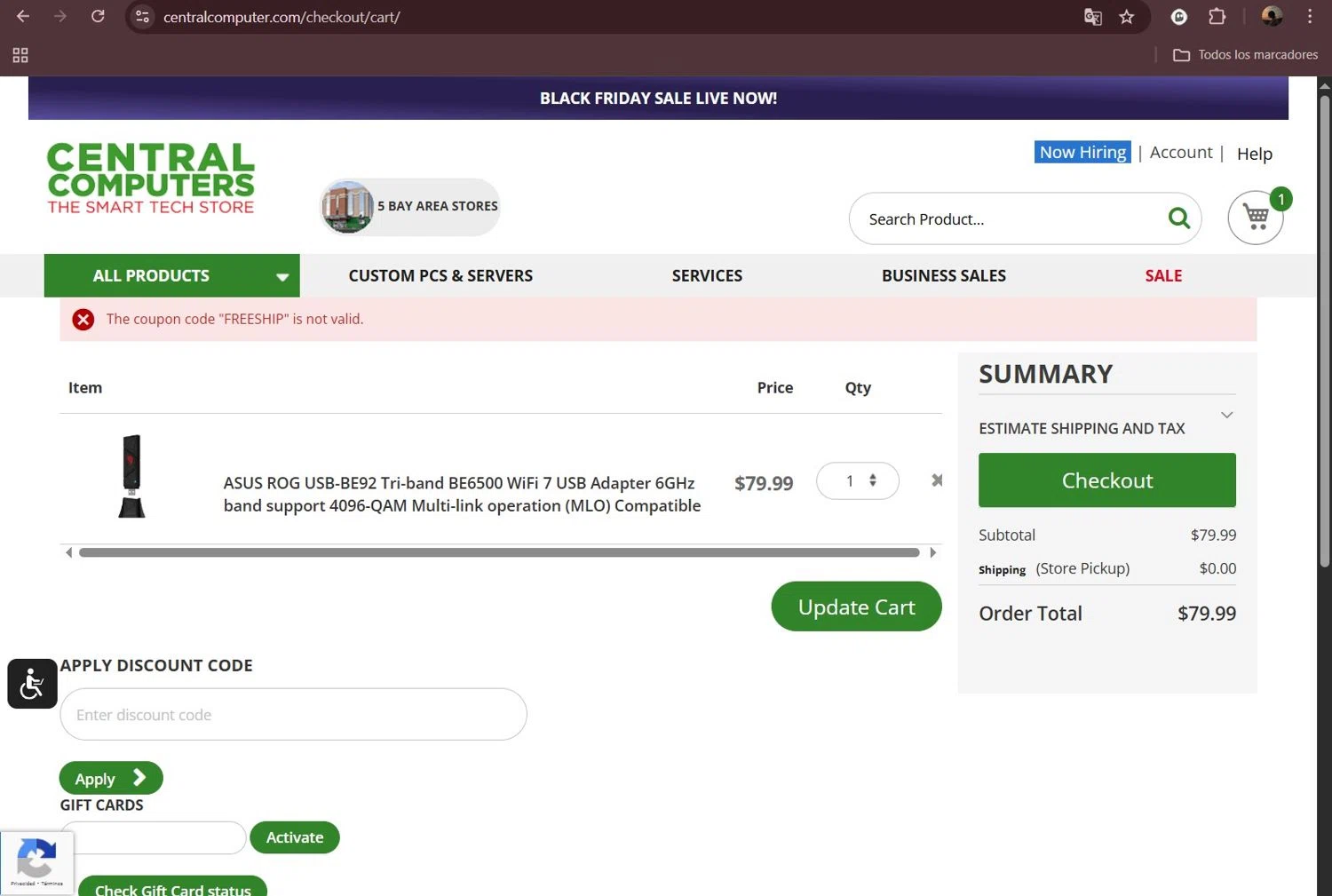1332x896 pixels.
Task: Bookmark this page with star icon
Action: pyautogui.click(x=1127, y=17)
